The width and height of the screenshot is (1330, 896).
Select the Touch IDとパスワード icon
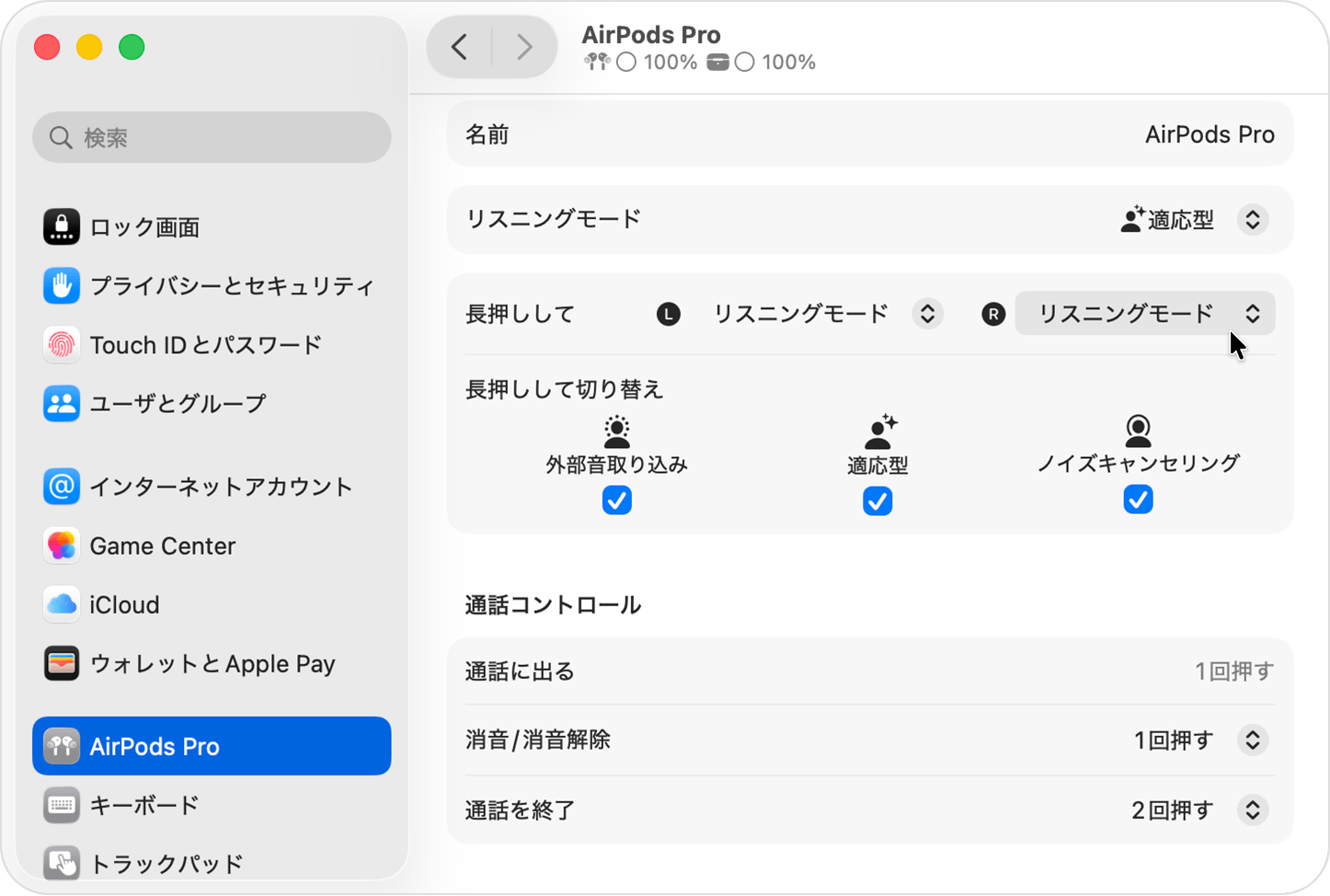click(x=60, y=345)
